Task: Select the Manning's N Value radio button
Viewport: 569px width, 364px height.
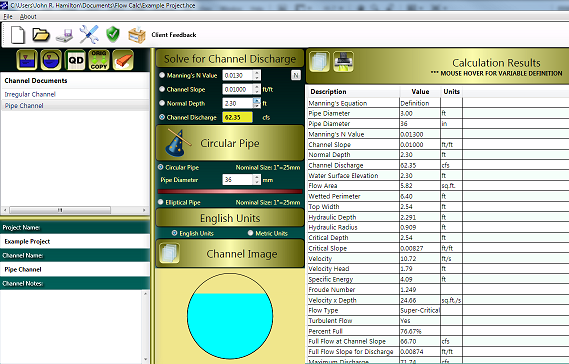Action: tap(162, 75)
